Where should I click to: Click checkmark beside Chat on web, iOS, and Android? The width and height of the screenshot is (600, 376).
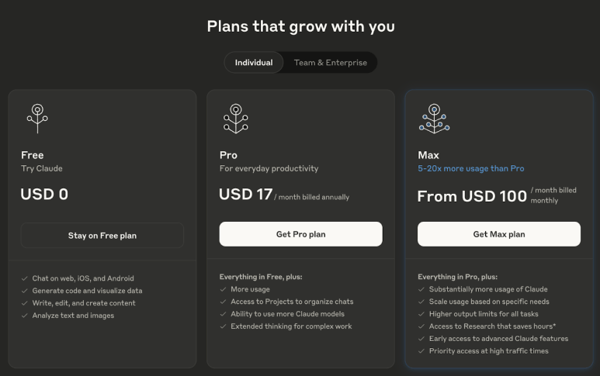pos(24,278)
